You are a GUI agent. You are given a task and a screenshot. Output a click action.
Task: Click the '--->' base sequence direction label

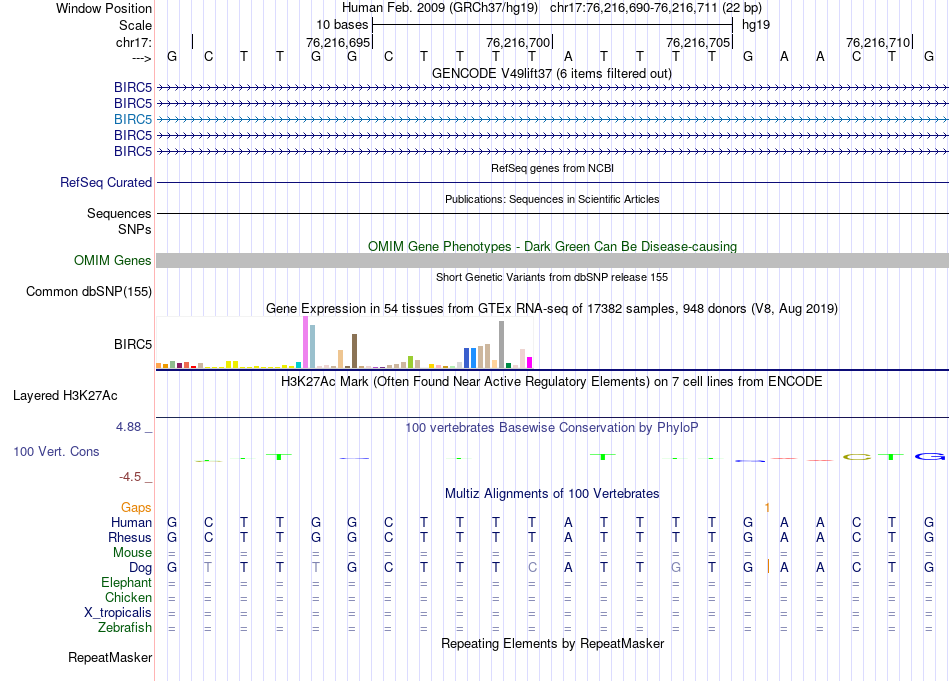coord(141,58)
